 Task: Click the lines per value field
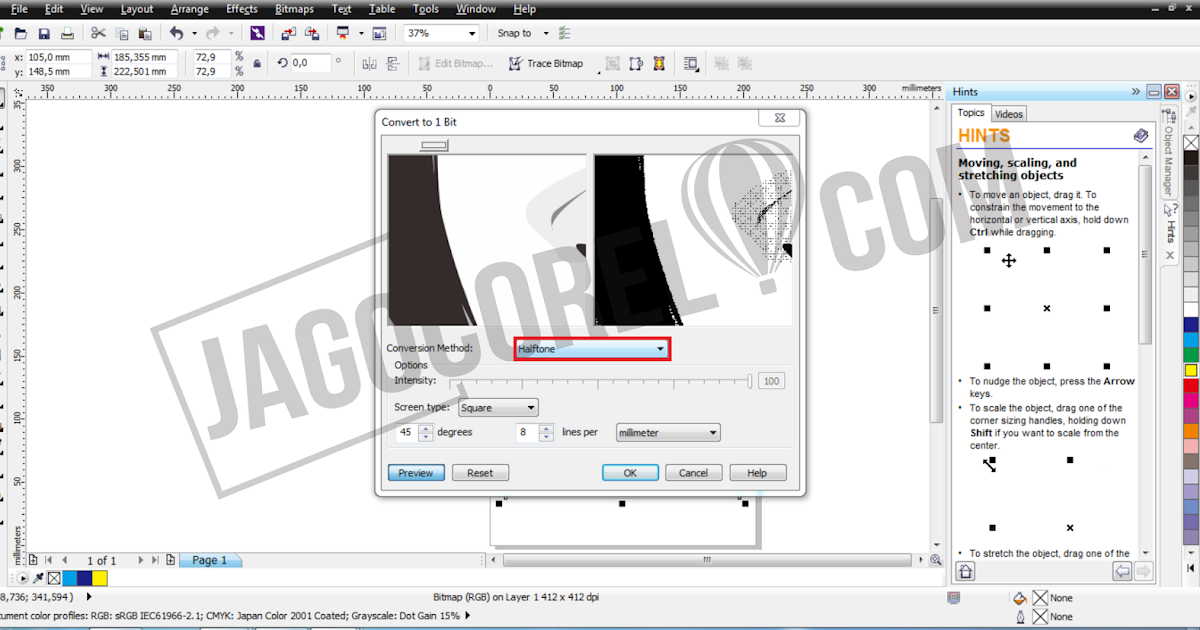pyautogui.click(x=527, y=433)
